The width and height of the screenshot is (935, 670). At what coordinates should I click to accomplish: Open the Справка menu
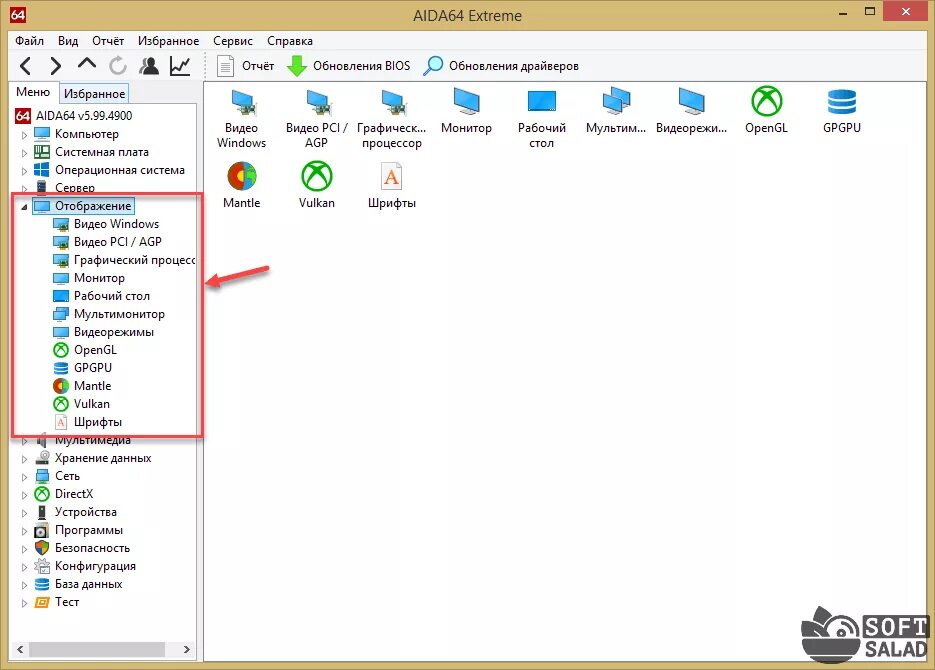coord(290,41)
